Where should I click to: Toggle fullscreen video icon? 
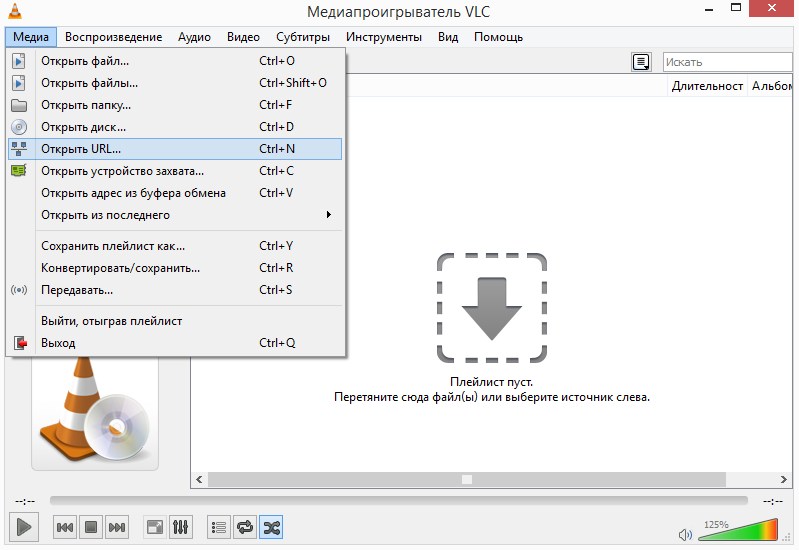click(155, 527)
